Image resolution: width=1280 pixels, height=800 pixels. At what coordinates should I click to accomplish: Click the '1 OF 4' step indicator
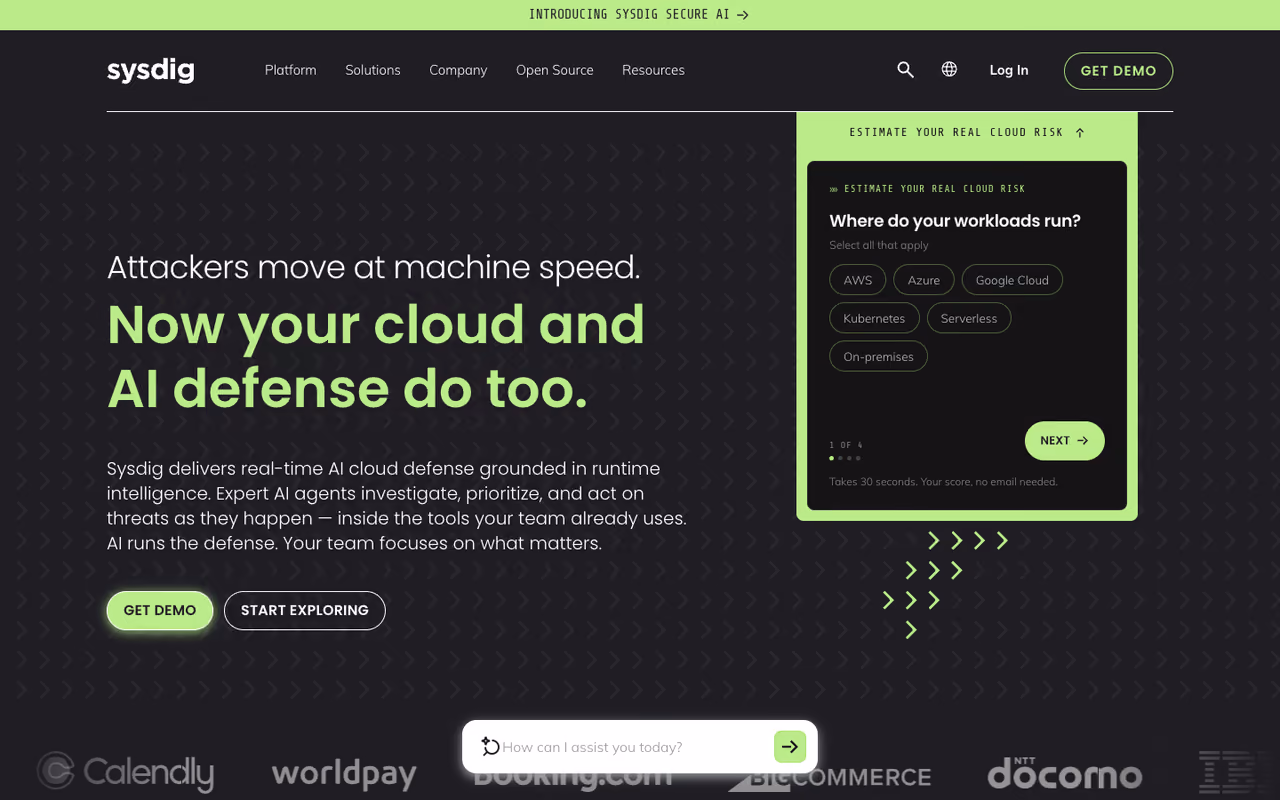click(x=846, y=445)
